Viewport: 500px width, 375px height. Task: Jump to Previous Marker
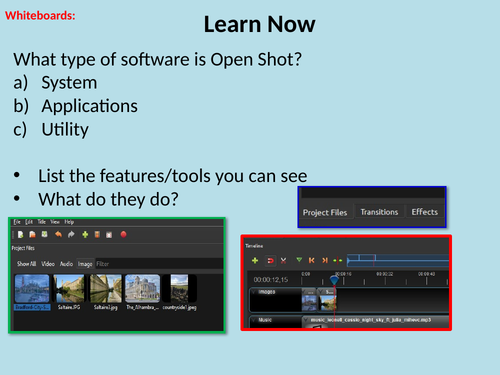pyautogui.click(x=311, y=260)
